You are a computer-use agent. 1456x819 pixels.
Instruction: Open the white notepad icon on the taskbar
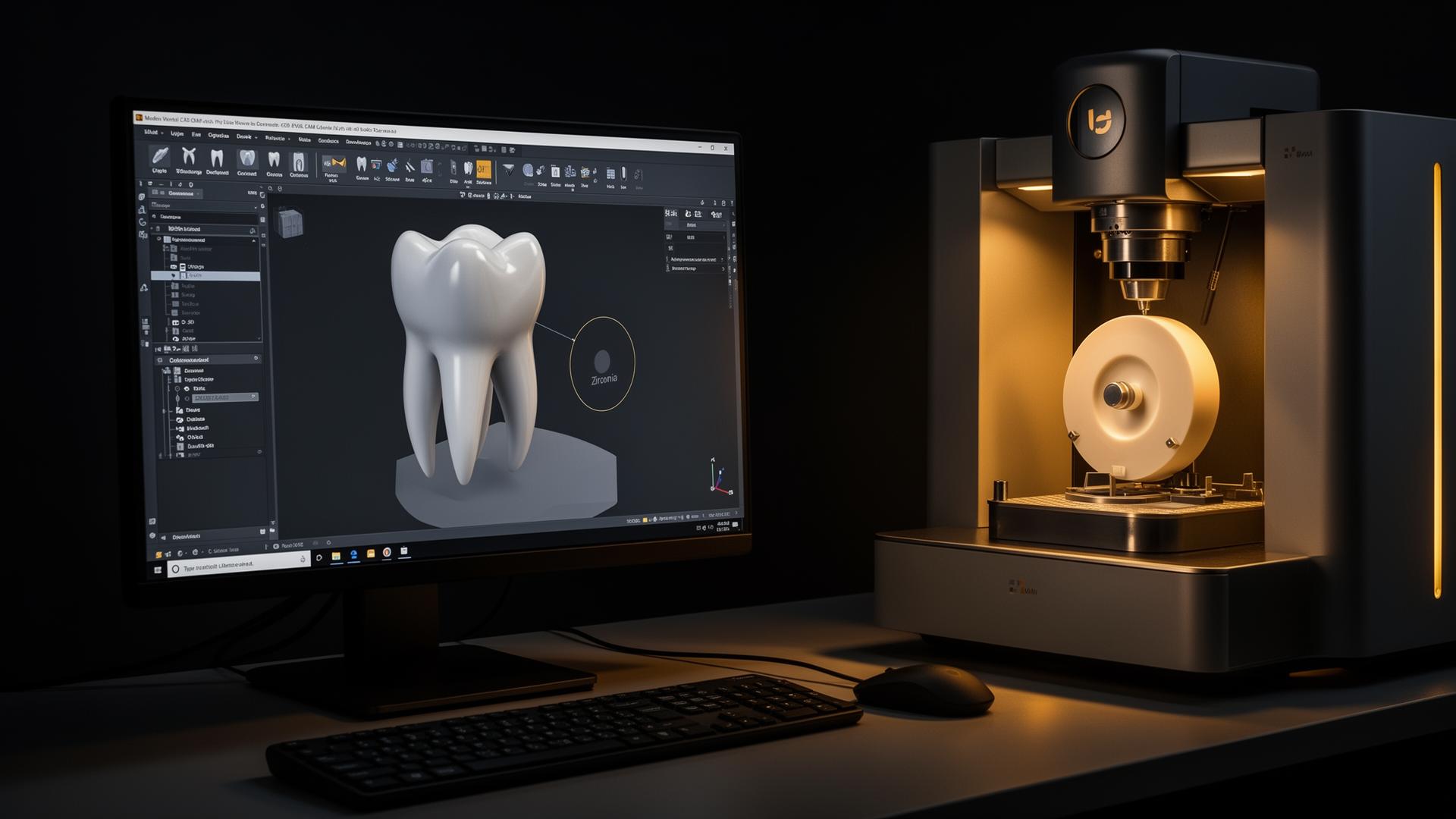click(404, 551)
